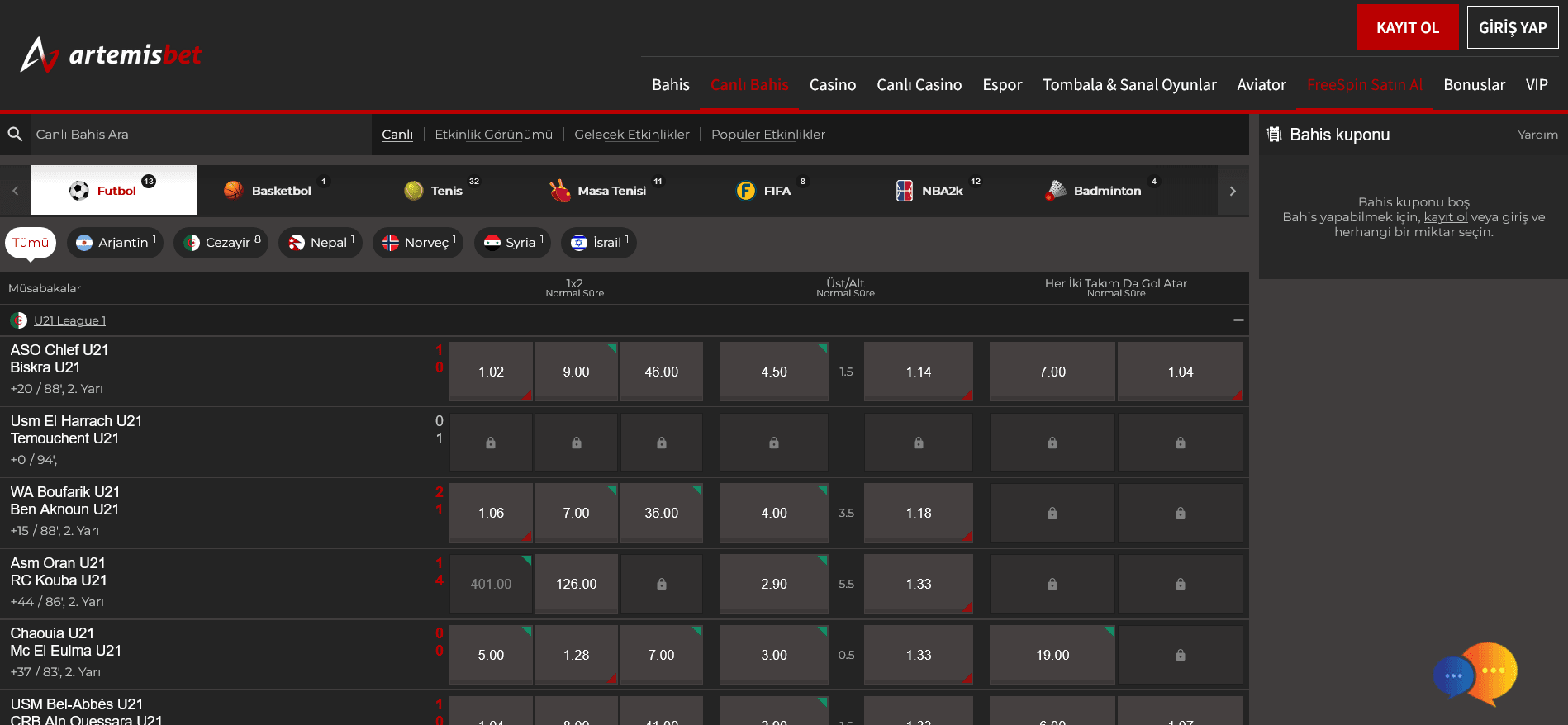The image size is (1568, 725).
Task: Select the FIFA esport icon
Action: (x=745, y=191)
